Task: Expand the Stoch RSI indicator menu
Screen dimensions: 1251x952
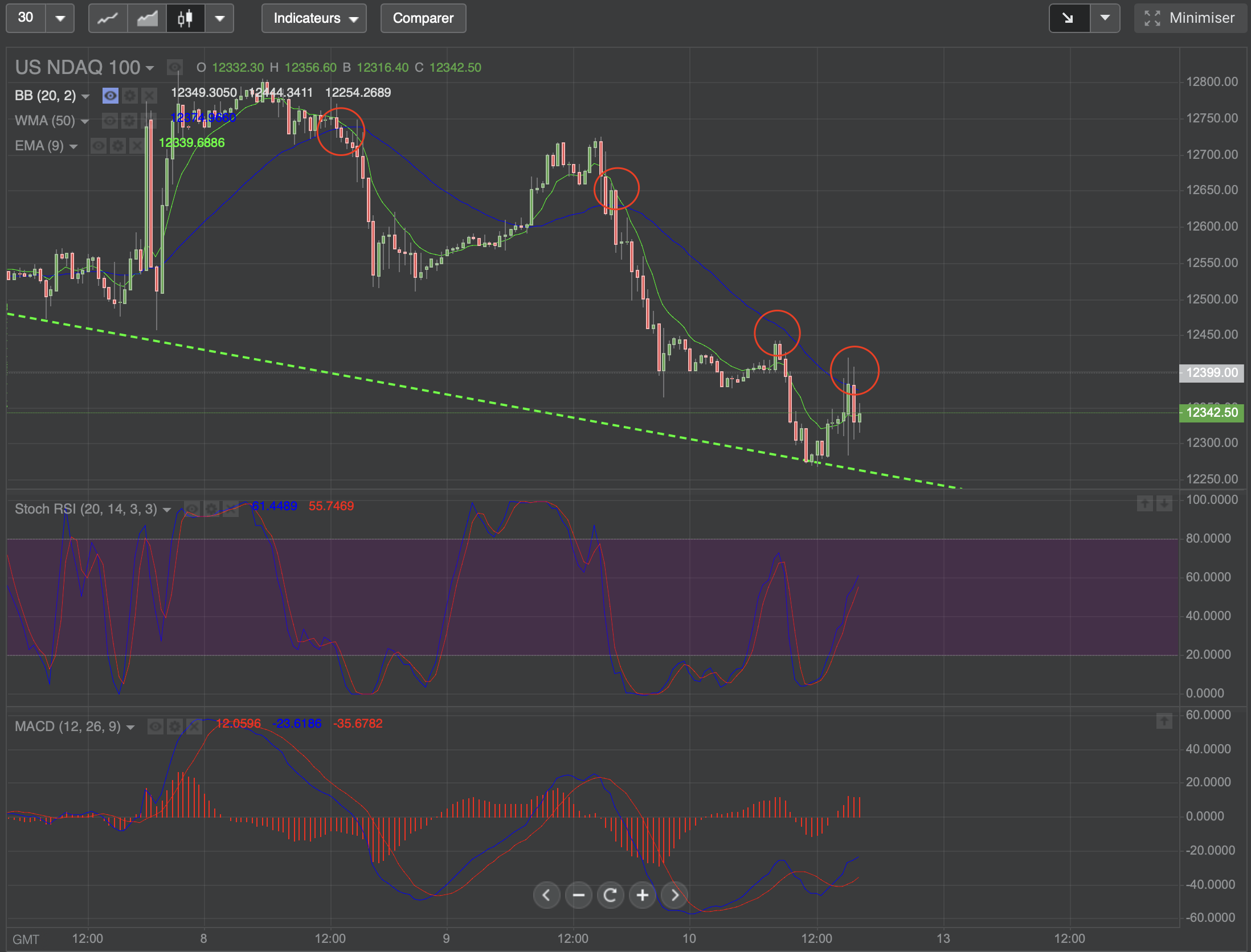Action: tap(167, 510)
